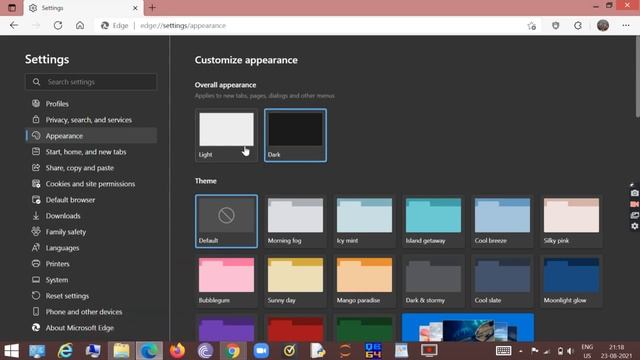640x360 pixels.
Task: Select the Dark & stormy theme
Action: 433,281
